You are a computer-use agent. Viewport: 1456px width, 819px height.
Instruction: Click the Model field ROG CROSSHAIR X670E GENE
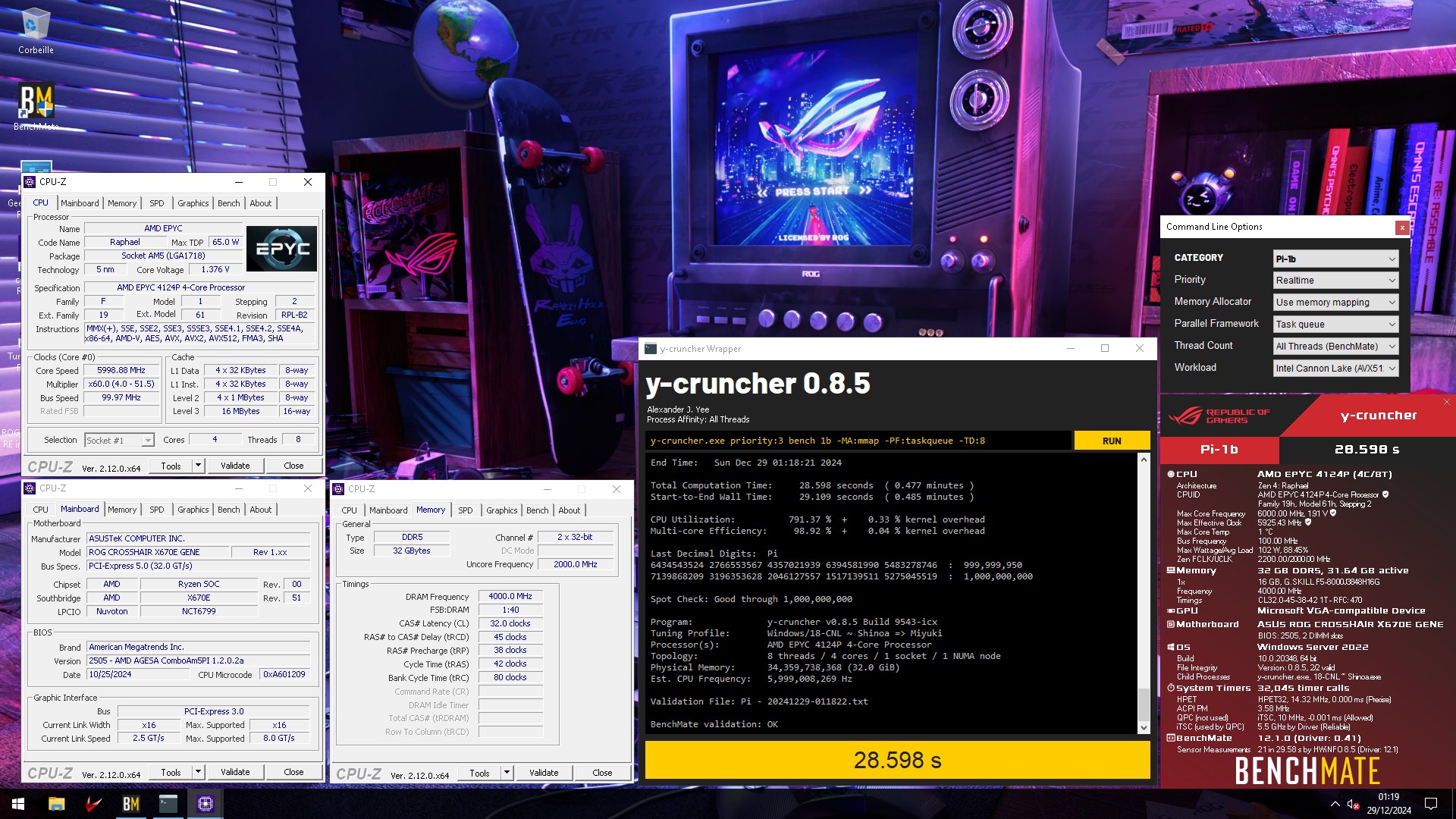157,552
